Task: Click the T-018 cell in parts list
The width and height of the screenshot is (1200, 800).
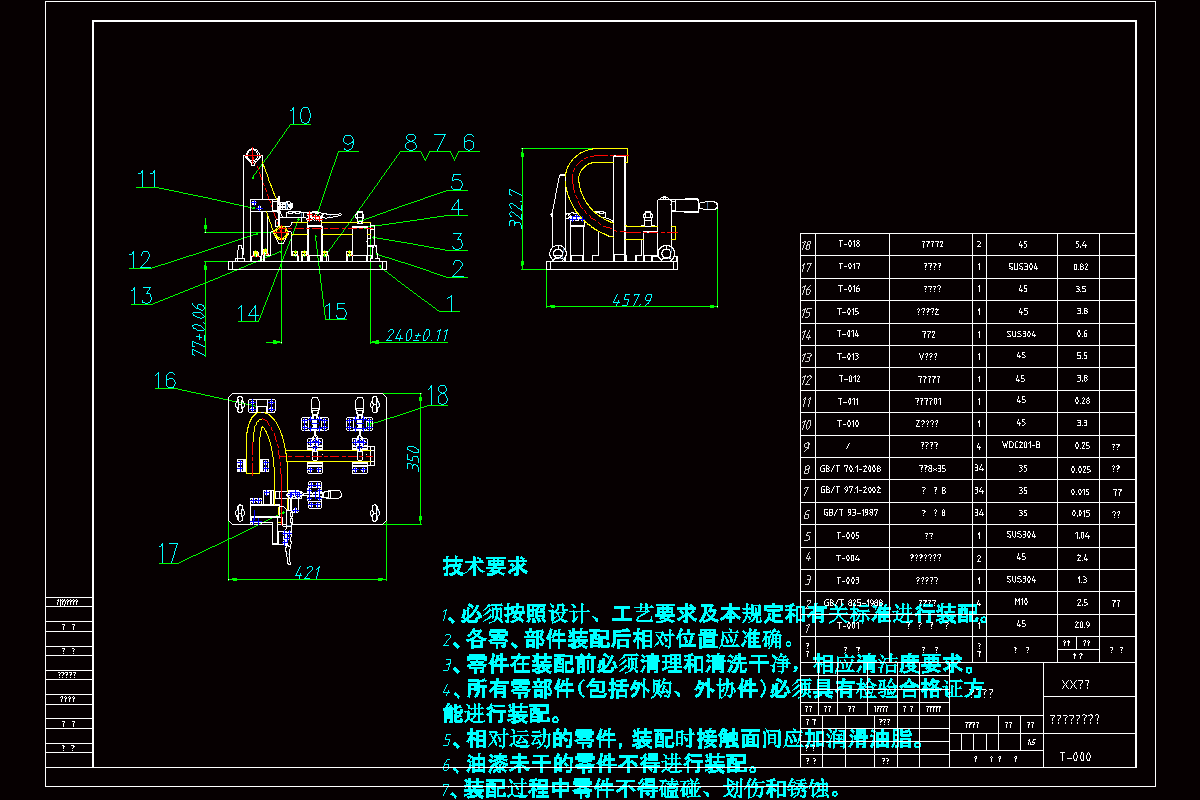Action: tap(847, 244)
